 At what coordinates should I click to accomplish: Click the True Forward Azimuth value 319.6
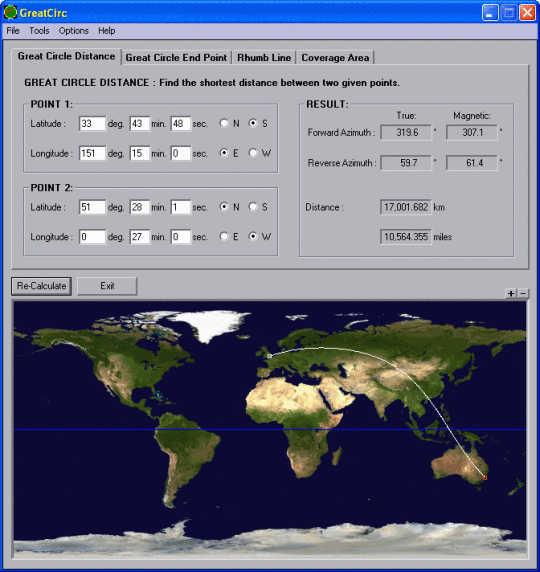click(406, 132)
